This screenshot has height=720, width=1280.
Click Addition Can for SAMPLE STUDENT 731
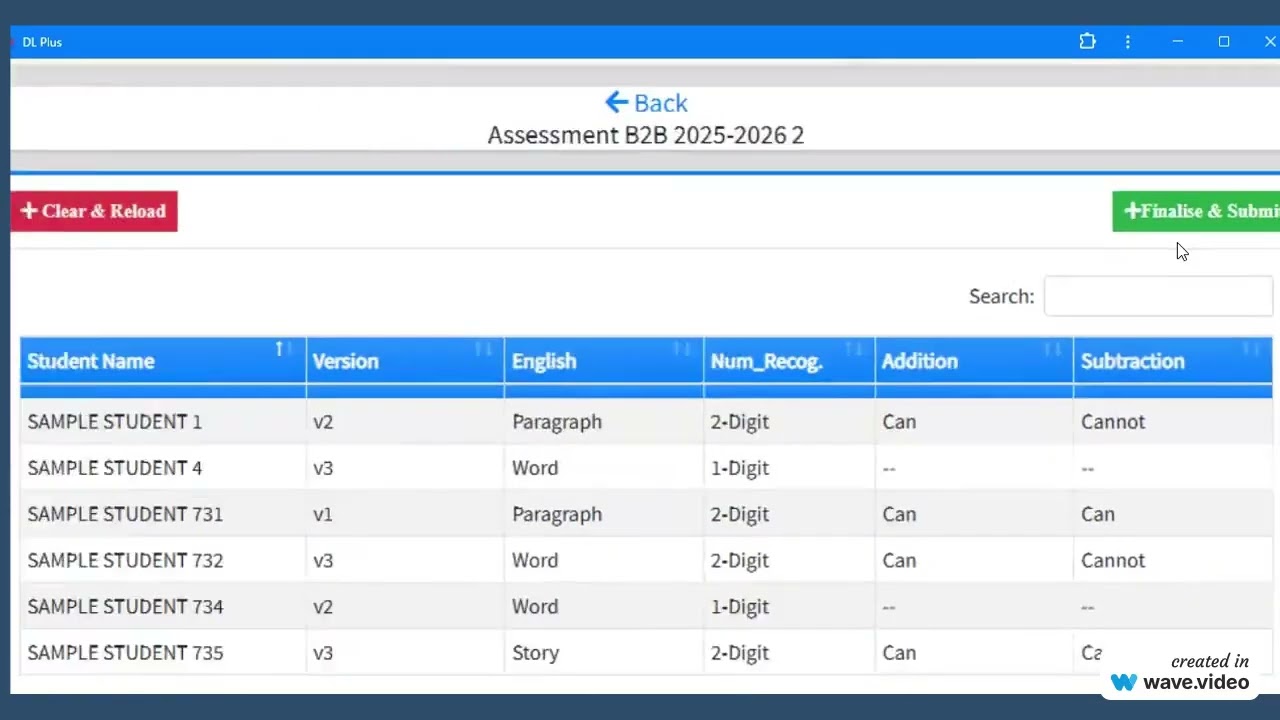899,514
